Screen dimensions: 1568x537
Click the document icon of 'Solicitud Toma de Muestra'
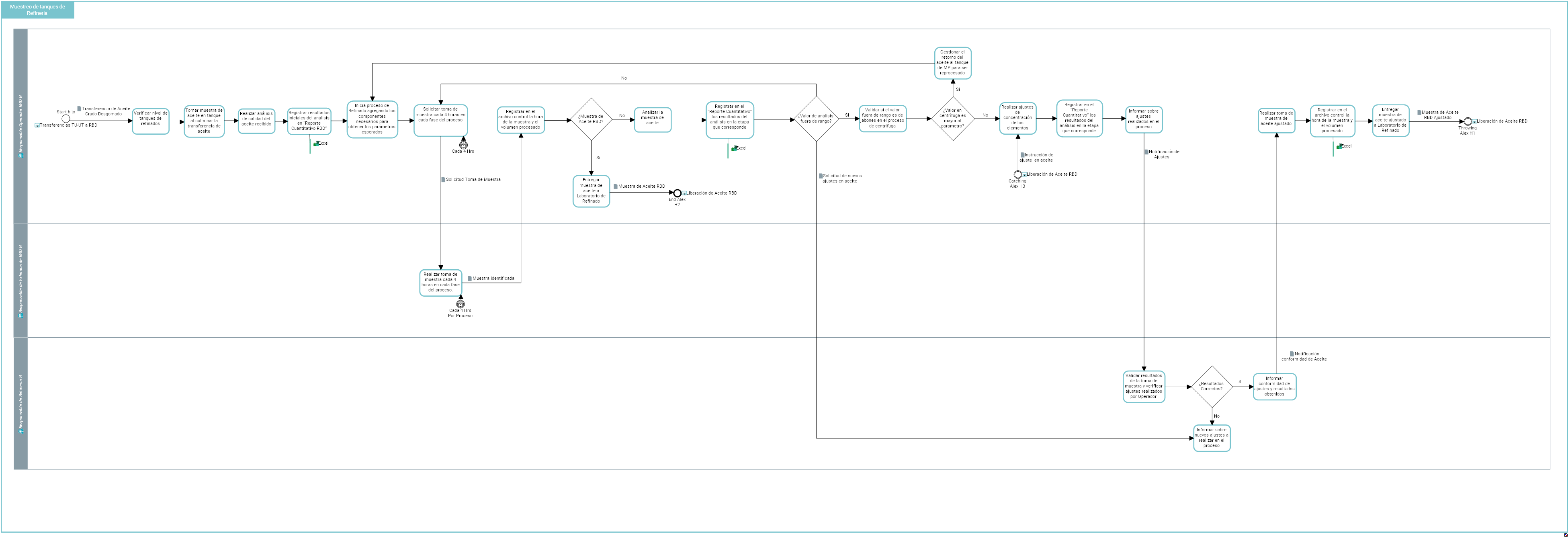(x=443, y=180)
